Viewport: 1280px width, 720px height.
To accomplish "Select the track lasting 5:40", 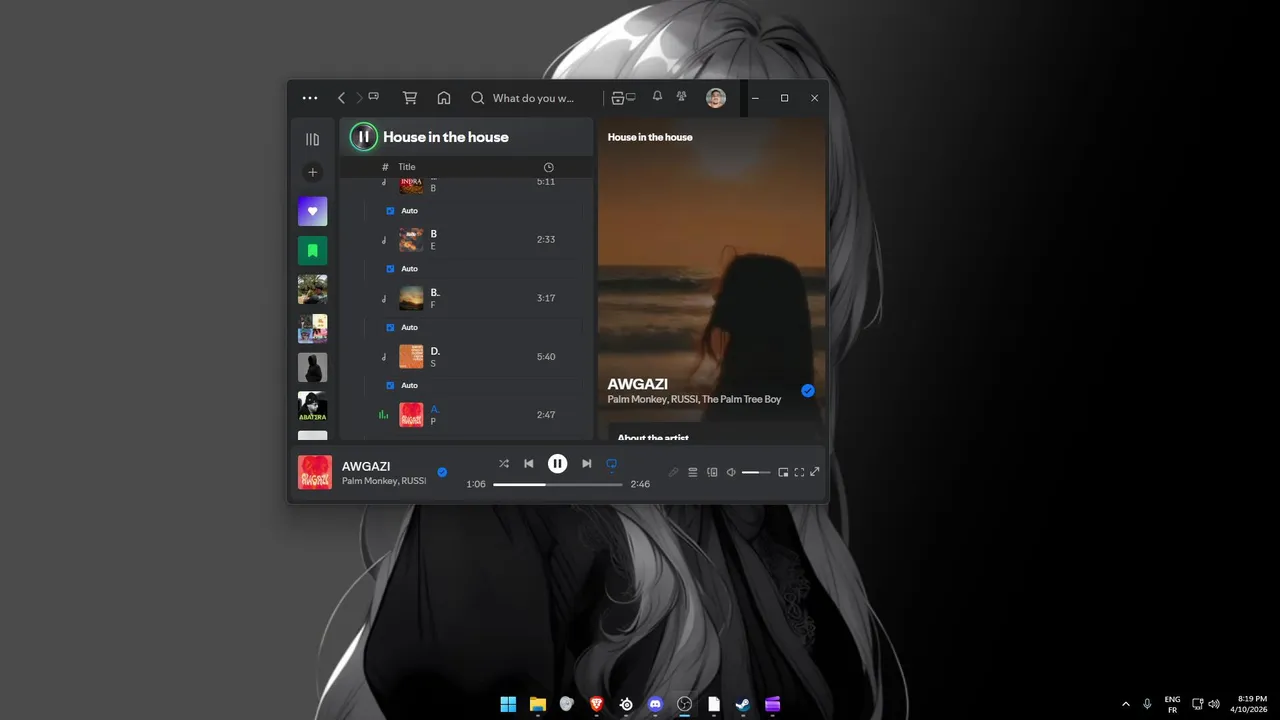I will point(466,357).
